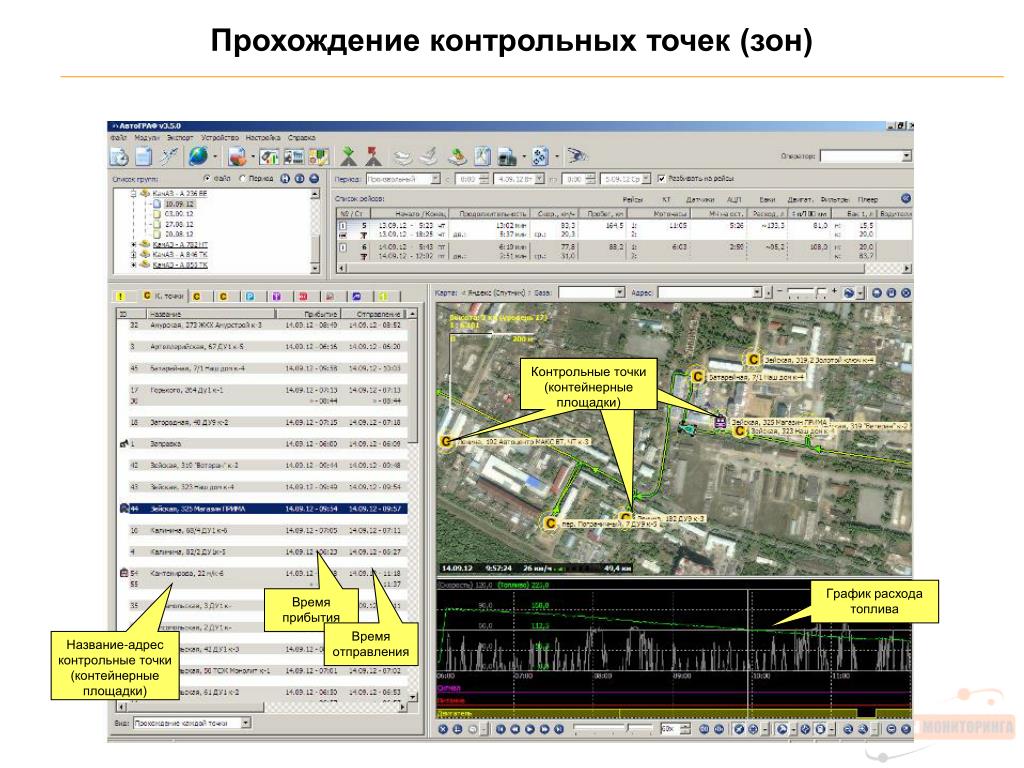1024x768 pixels.
Task: Sort by the Название column header
Action: (211, 314)
